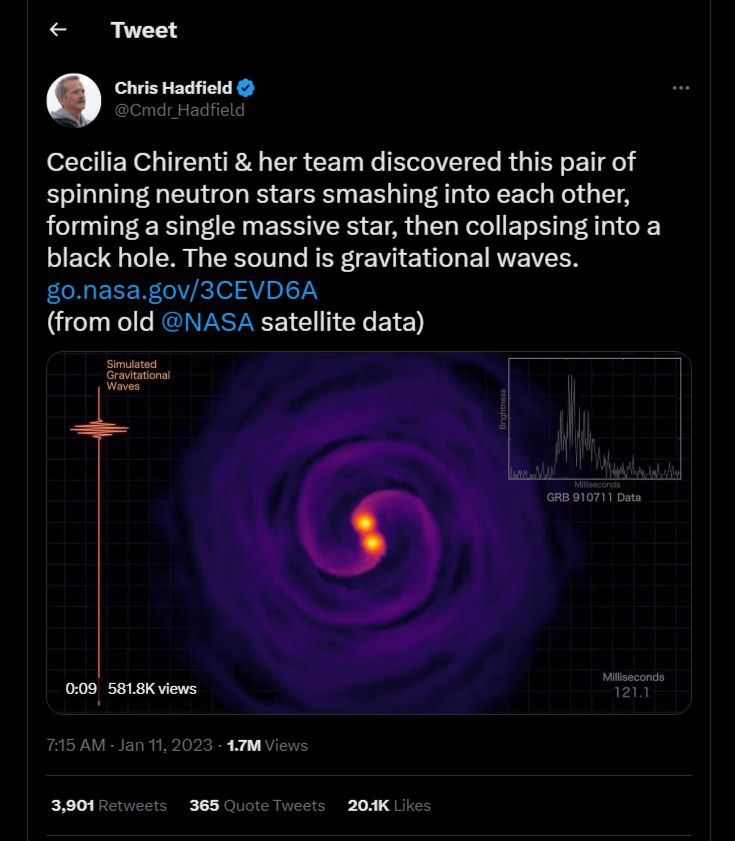Open the 365 Quote Tweets
Screen dimensions: 735x841
pyautogui.click(x=258, y=806)
